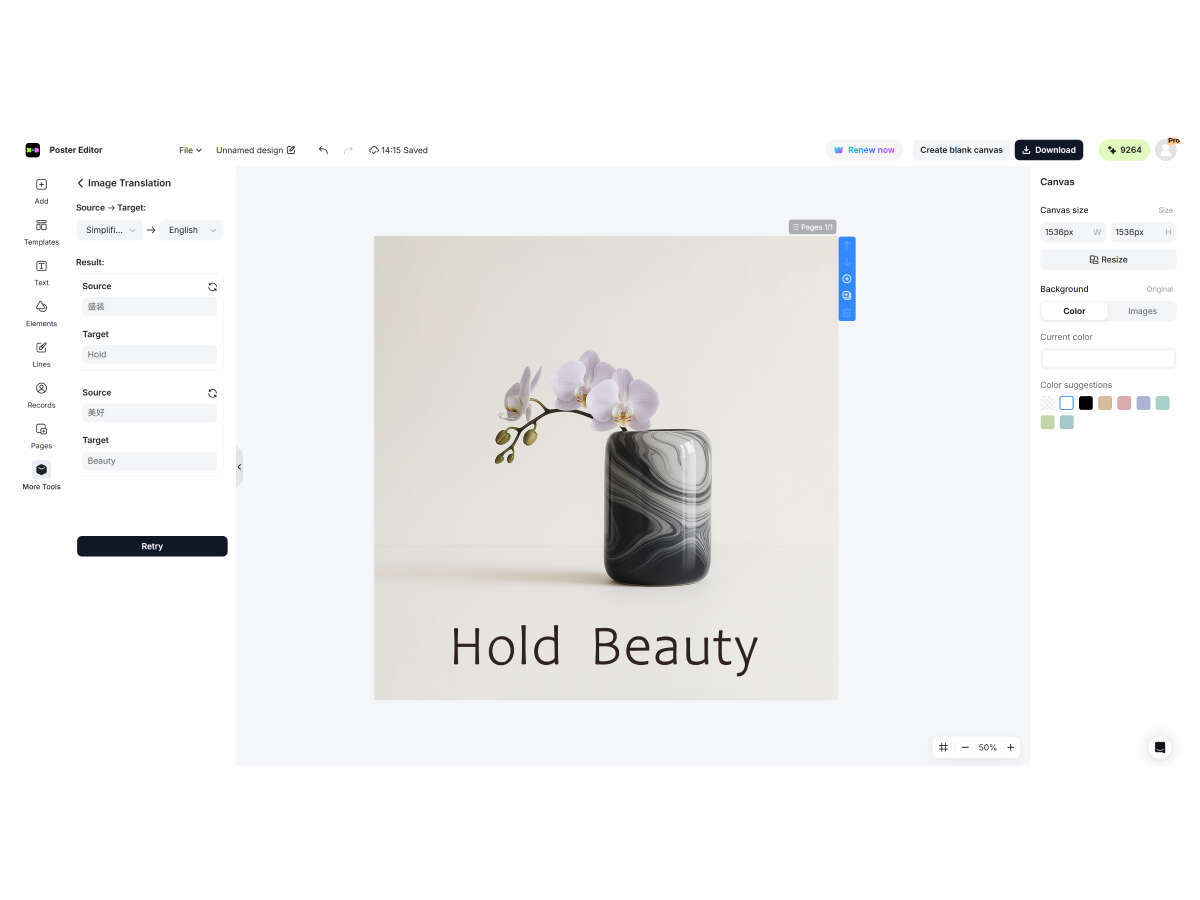
Task: Open the File menu
Action: click(x=190, y=150)
